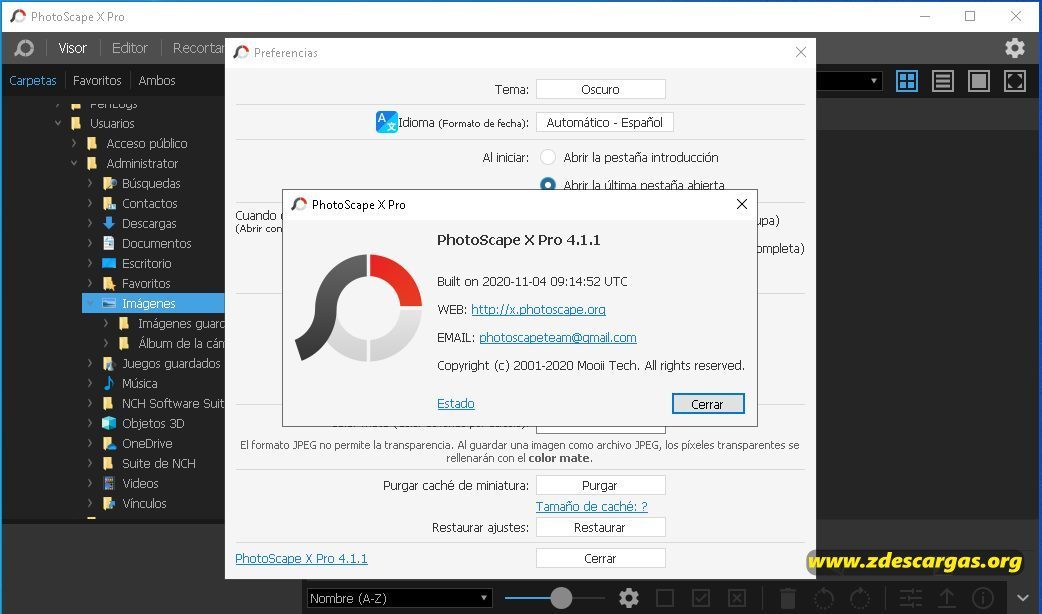The image size is (1042, 614).
Task: Switch to the Visor tab
Action: 72,48
